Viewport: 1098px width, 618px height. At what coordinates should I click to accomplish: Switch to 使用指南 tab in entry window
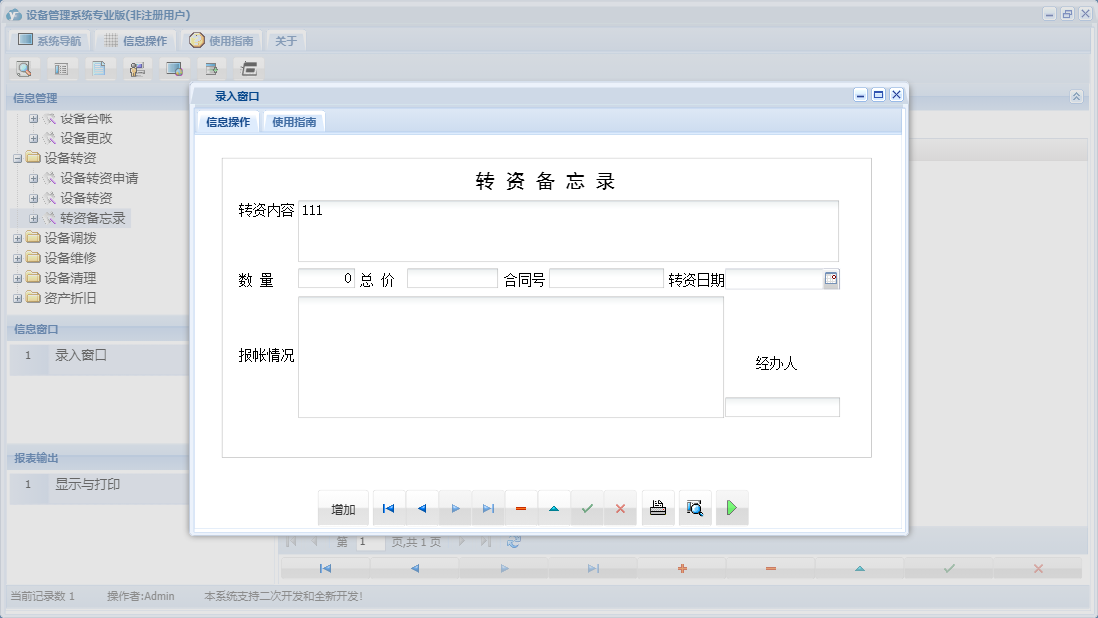click(294, 121)
